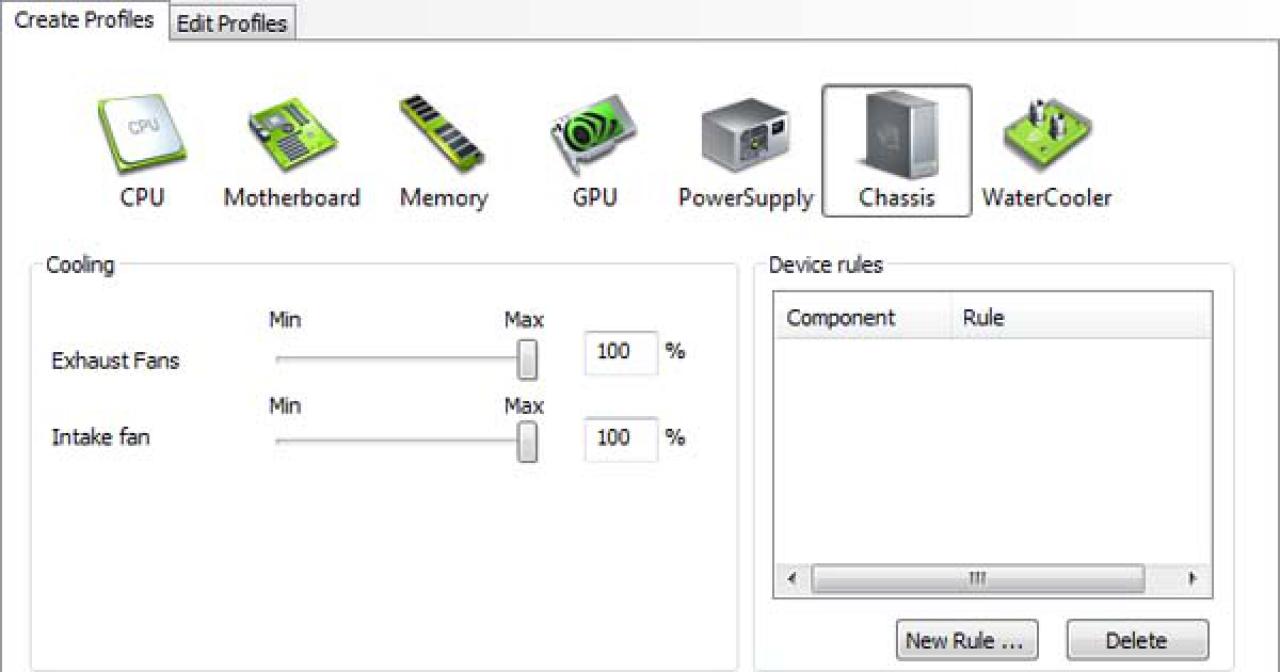The height and width of the screenshot is (672, 1280).
Task: Select the Memory component icon
Action: coord(444,150)
